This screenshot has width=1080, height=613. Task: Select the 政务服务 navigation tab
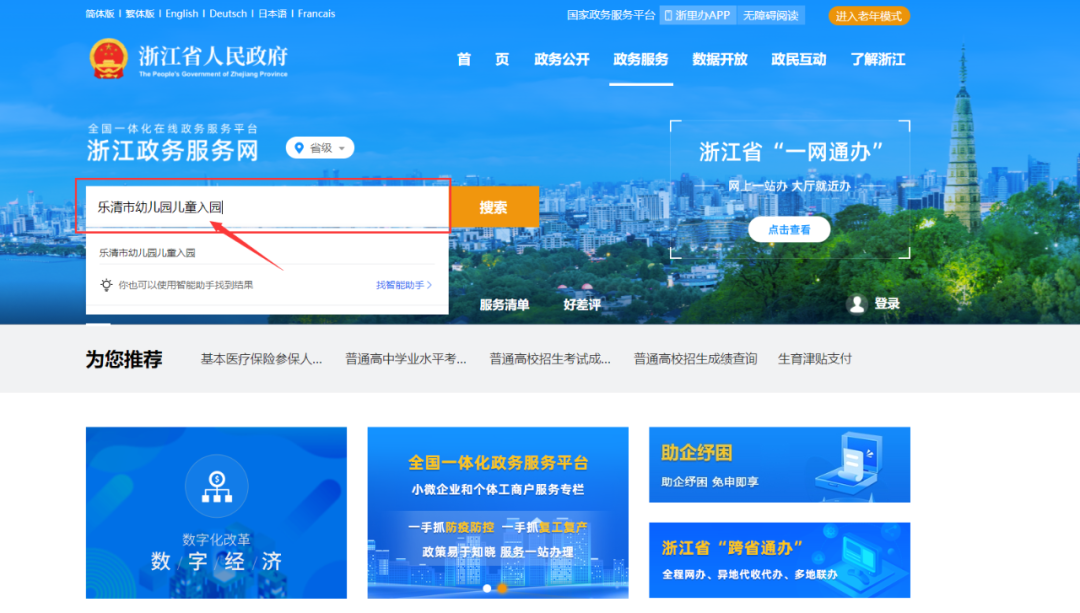coord(641,59)
